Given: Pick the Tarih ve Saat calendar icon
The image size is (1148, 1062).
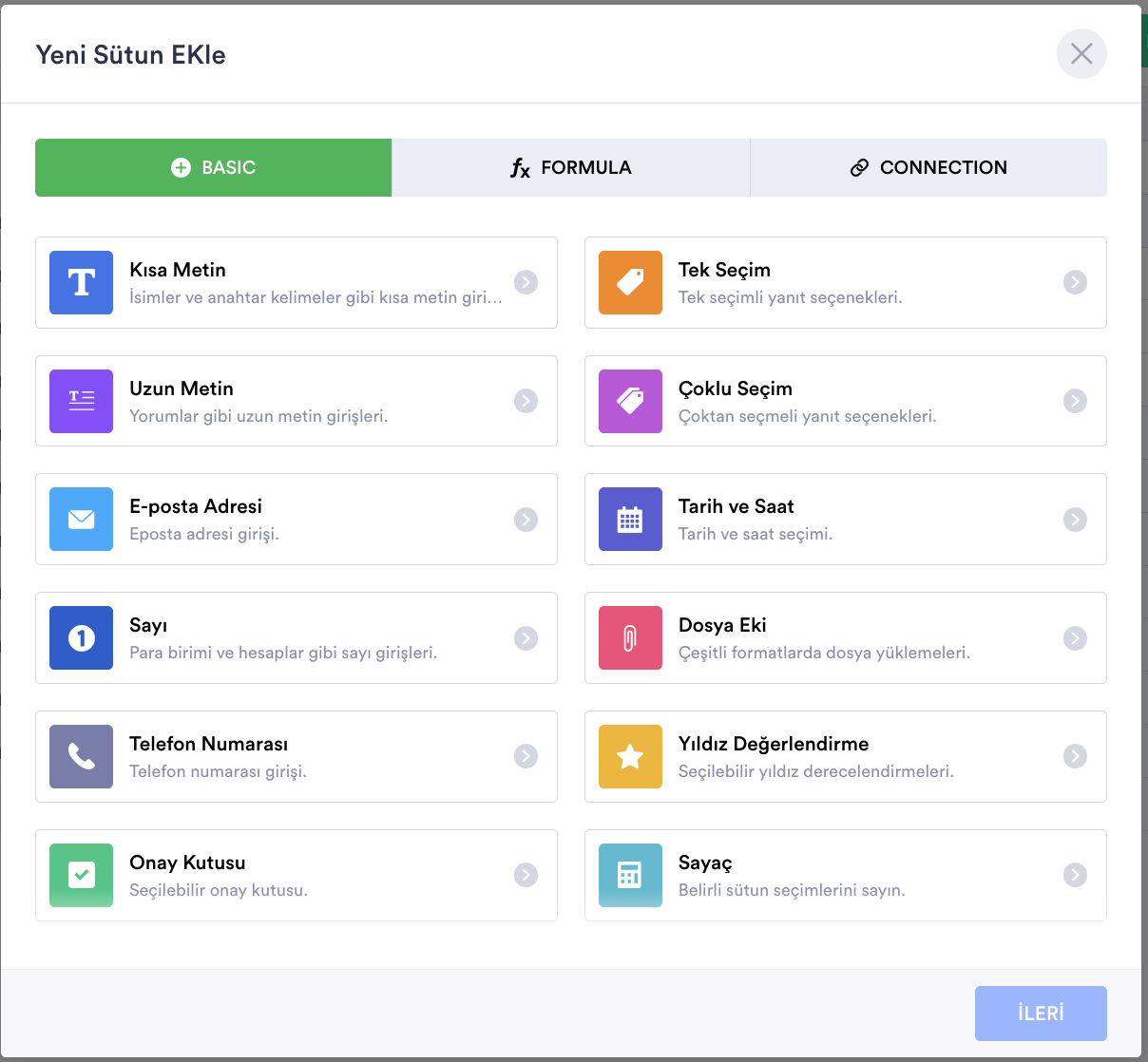Looking at the screenshot, I should pyautogui.click(x=630, y=520).
